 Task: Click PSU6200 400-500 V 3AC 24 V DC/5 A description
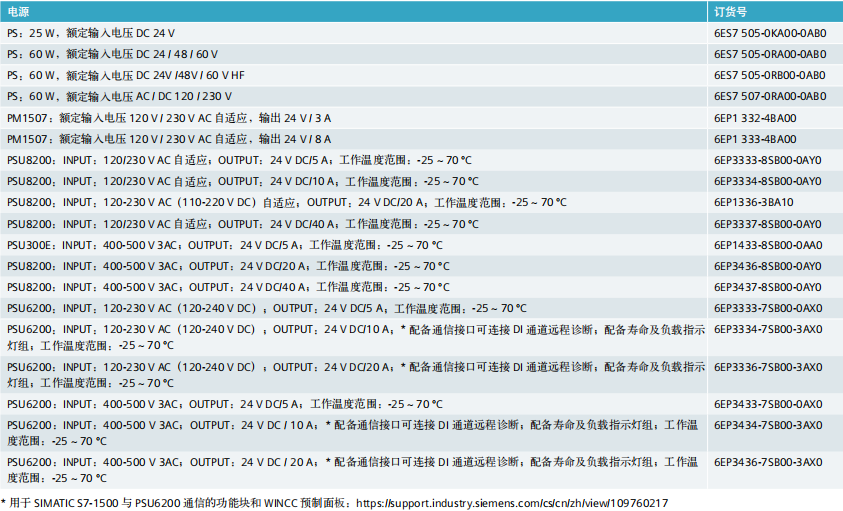pos(225,404)
